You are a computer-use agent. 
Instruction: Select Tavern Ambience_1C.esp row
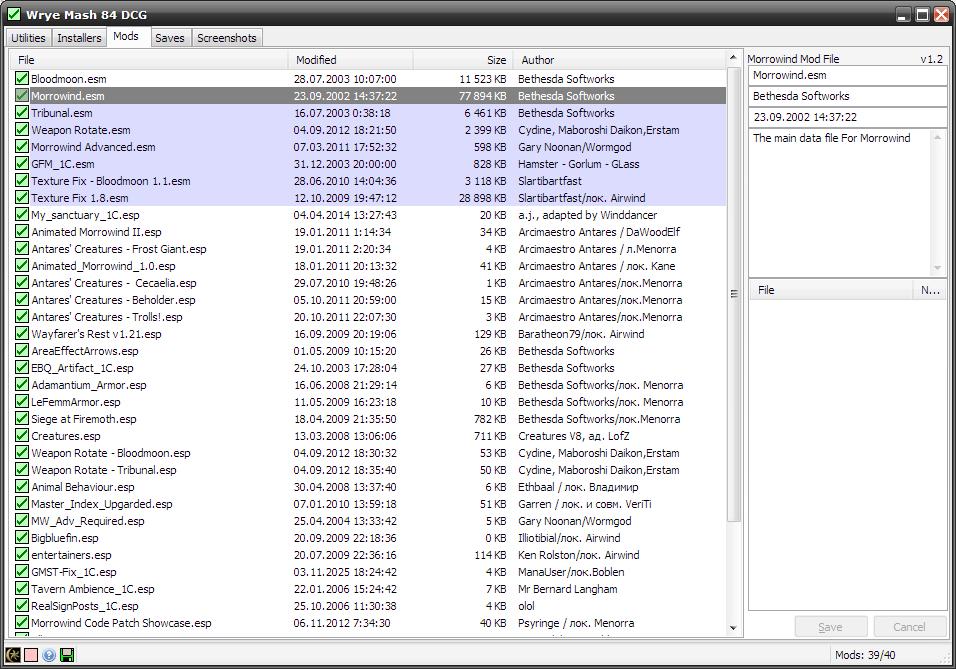[x=370, y=589]
